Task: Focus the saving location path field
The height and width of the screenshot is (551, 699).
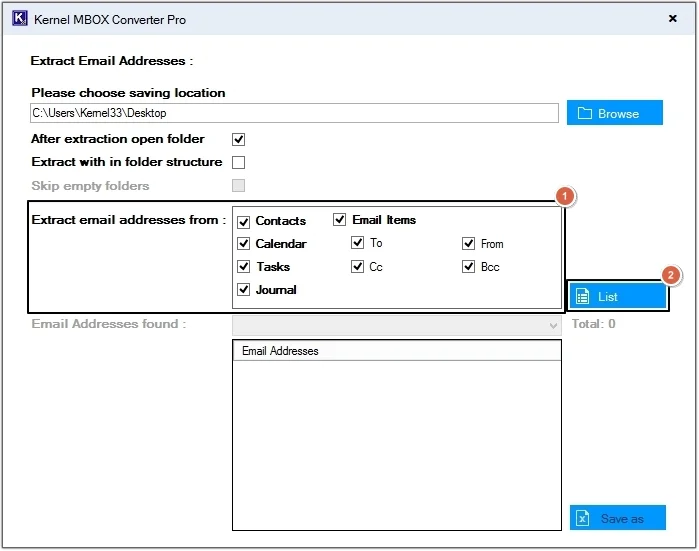Action: tap(294, 113)
